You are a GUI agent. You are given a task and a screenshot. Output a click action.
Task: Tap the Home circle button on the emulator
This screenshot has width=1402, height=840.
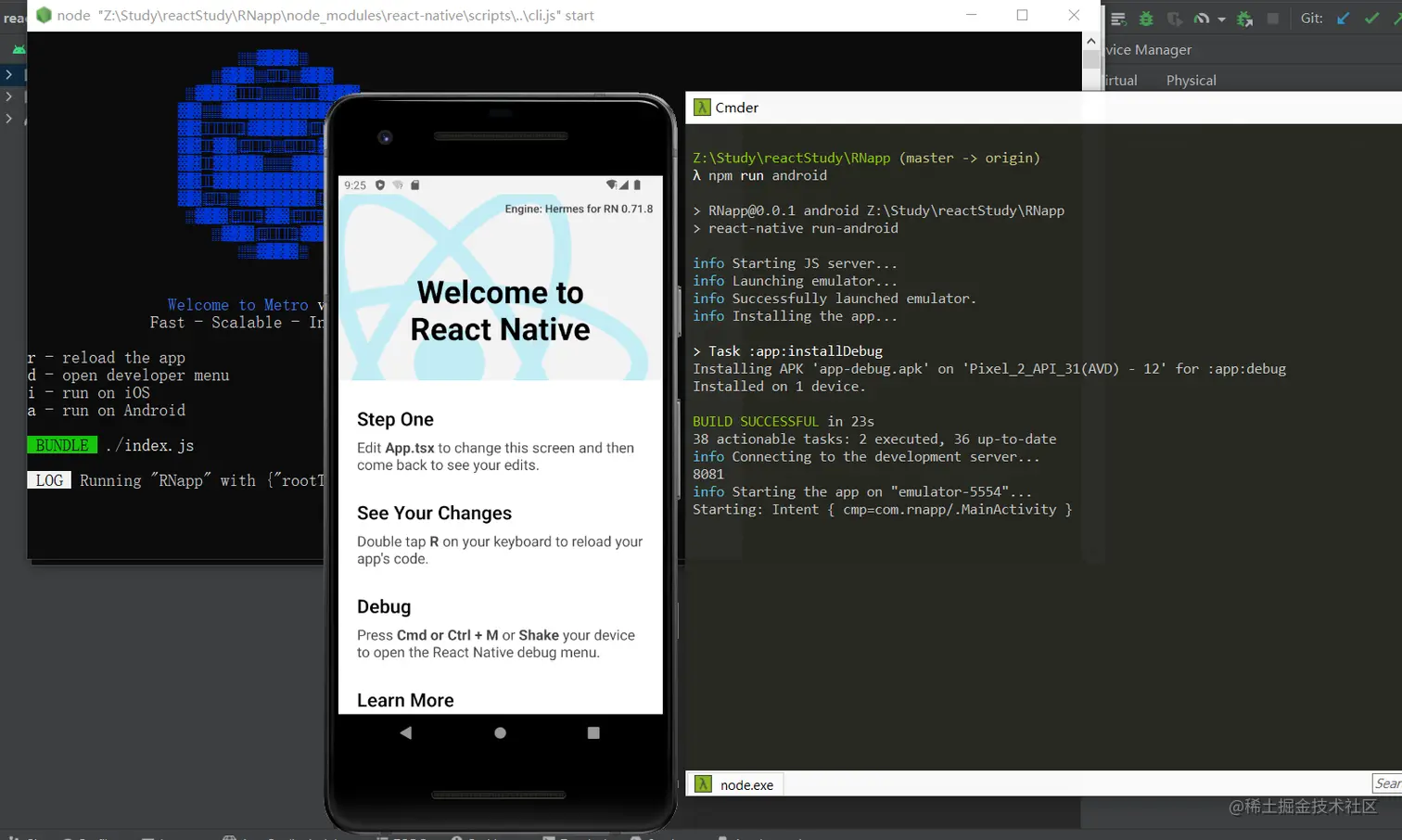[501, 732]
